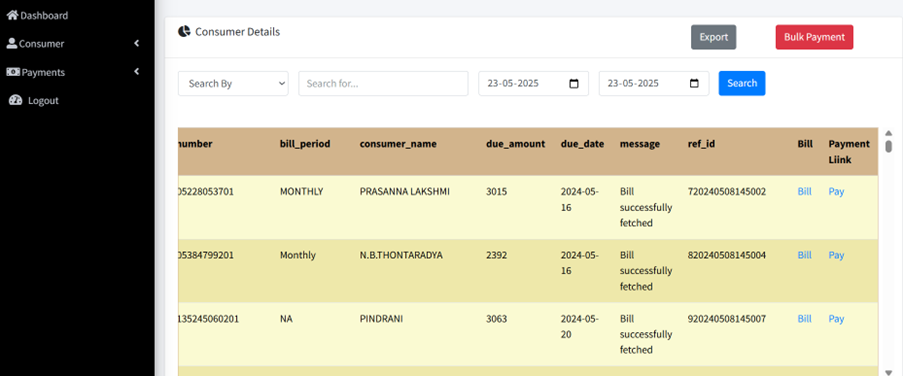Click the red Bulk Payment button

coord(814,37)
